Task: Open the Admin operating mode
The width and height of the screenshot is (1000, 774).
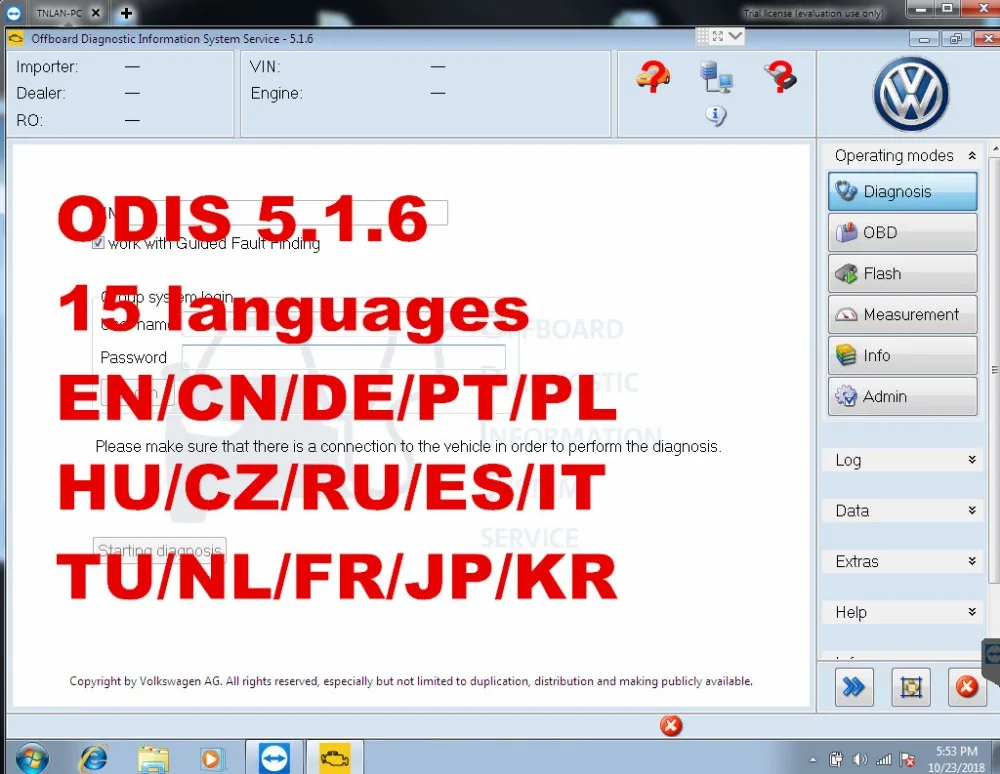Action: click(902, 397)
